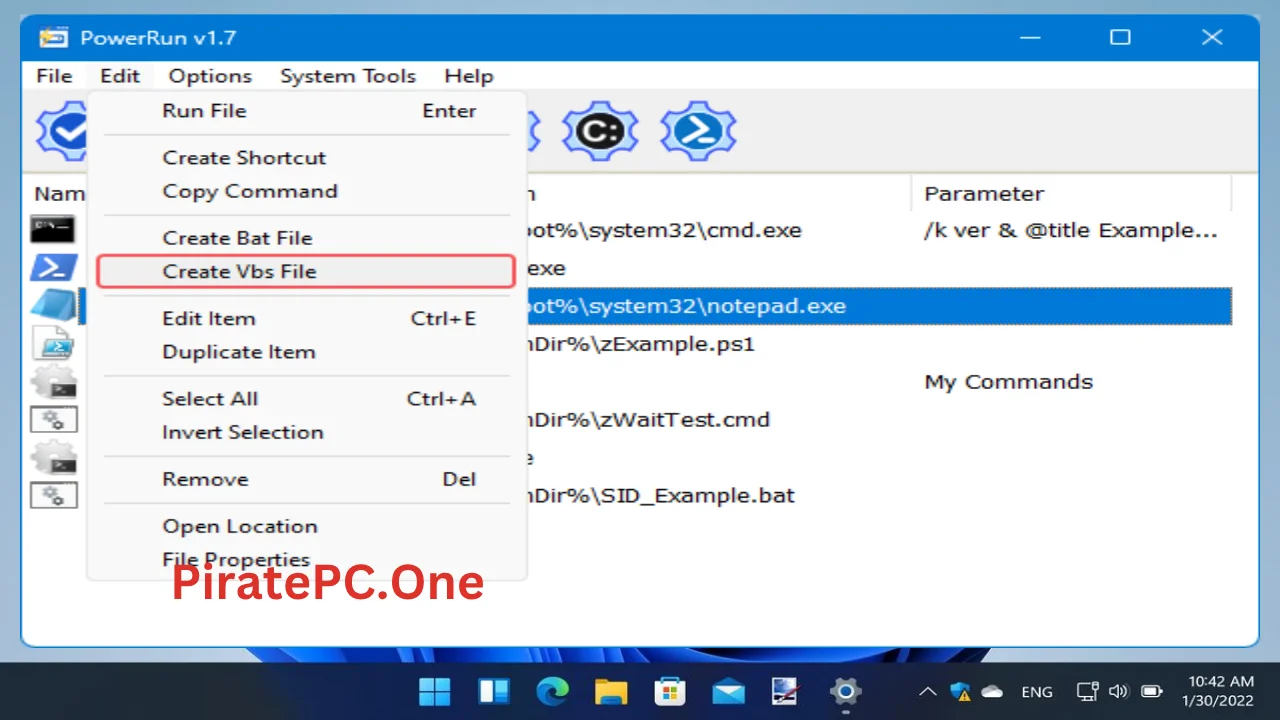Click the Windows Security tray icon
The width and height of the screenshot is (1280, 720).
click(x=960, y=691)
